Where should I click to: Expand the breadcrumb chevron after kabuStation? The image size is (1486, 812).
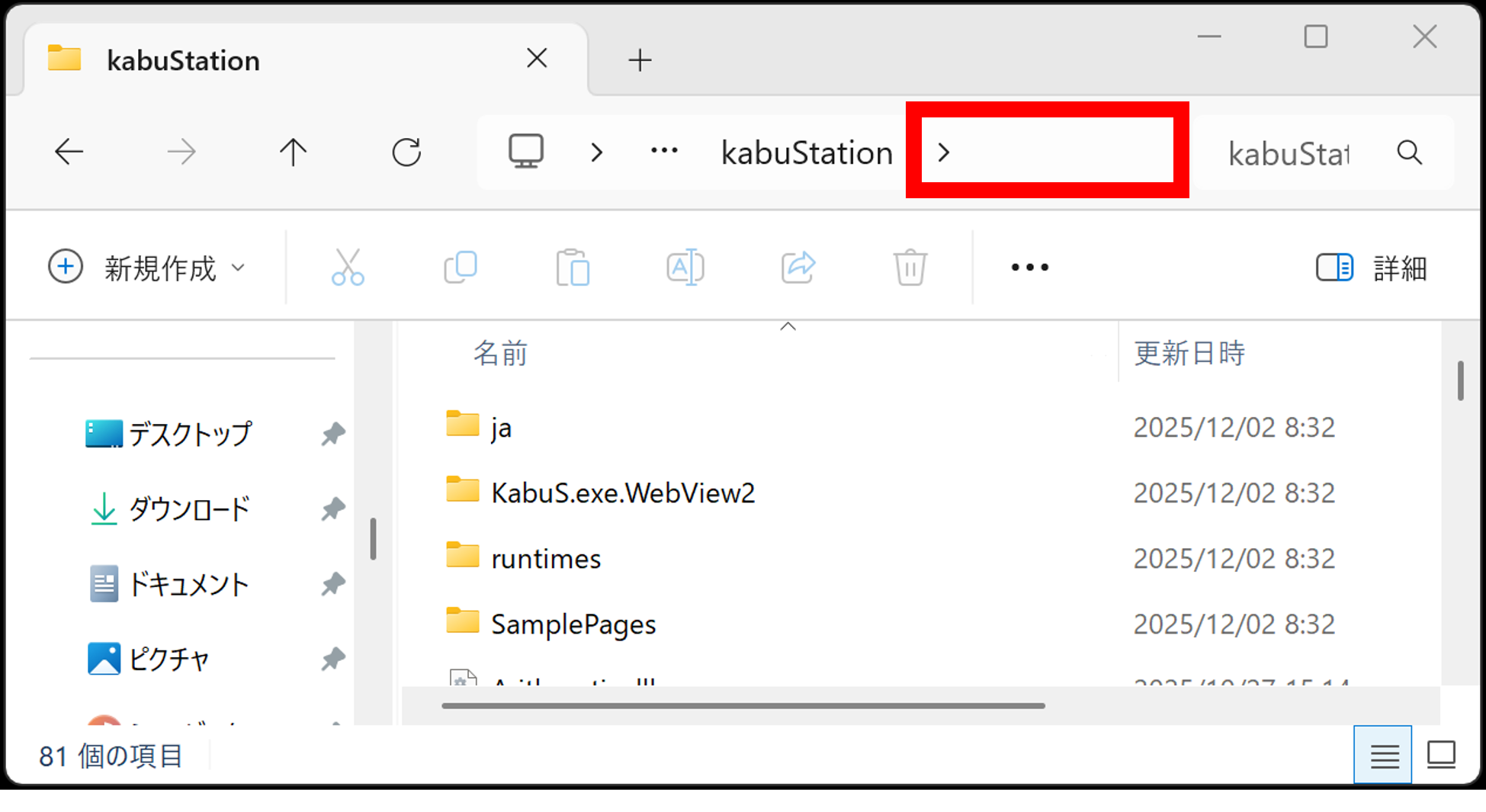pyautogui.click(x=943, y=152)
